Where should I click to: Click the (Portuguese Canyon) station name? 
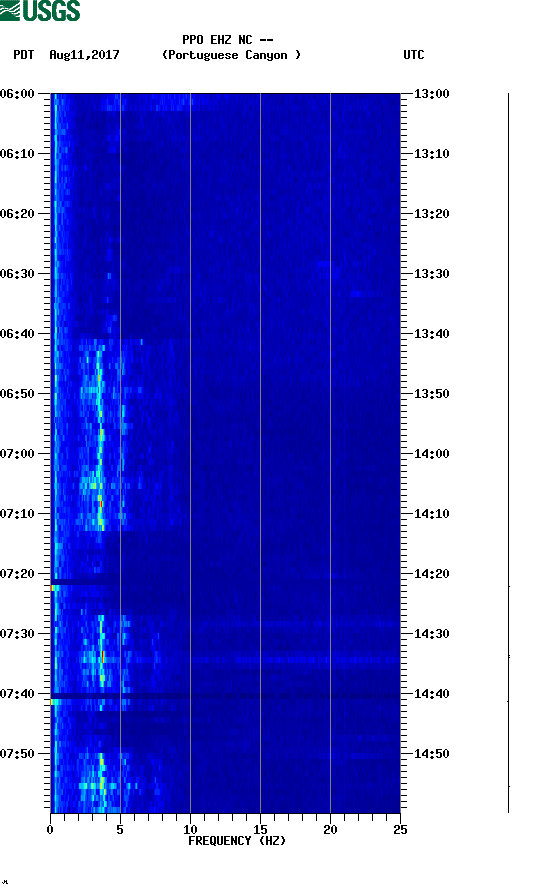point(231,55)
